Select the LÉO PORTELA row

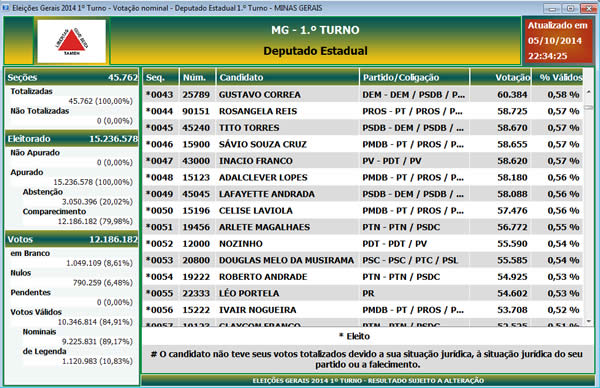363,293
